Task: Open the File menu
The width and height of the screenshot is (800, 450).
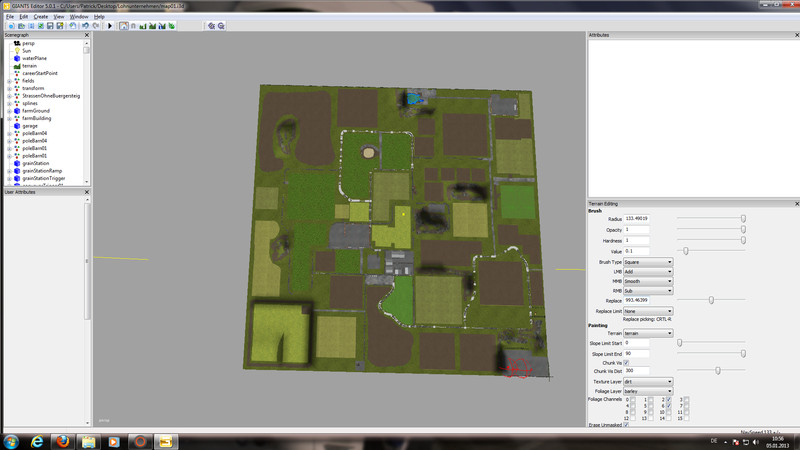Action: 10,17
